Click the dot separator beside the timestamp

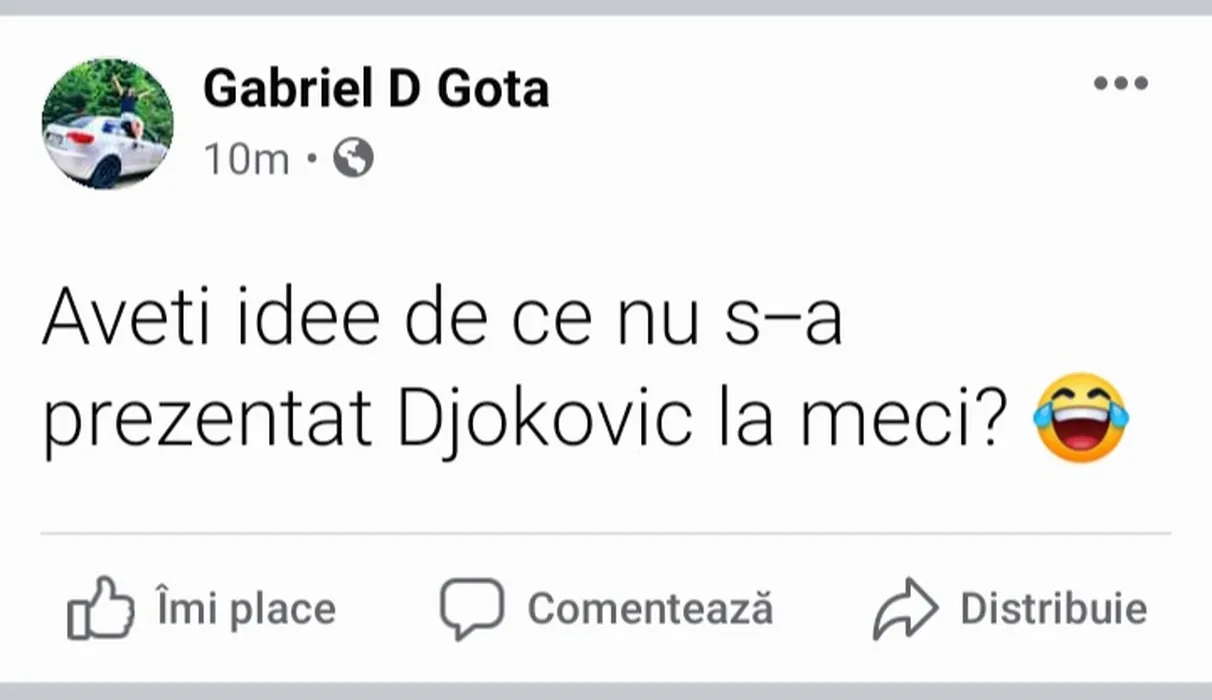(311, 158)
